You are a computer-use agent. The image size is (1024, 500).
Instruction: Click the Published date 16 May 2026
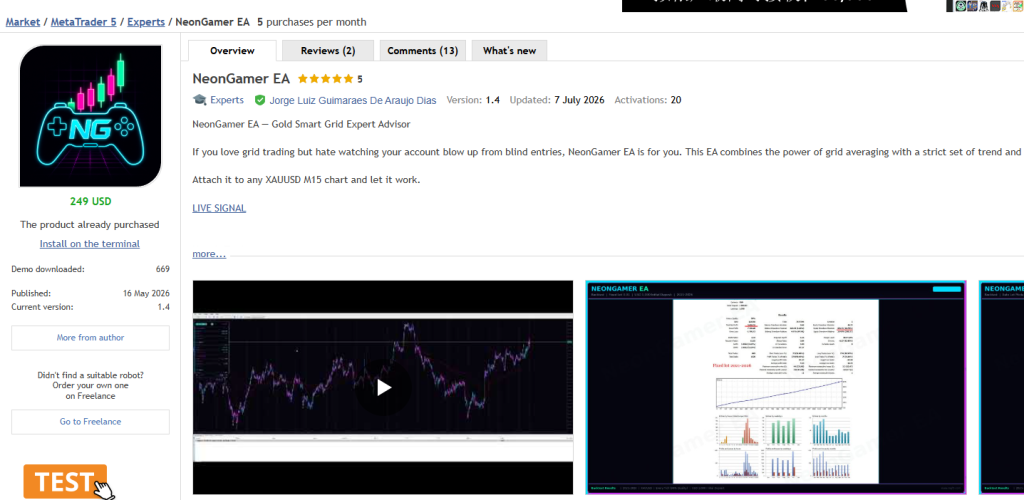click(146, 294)
